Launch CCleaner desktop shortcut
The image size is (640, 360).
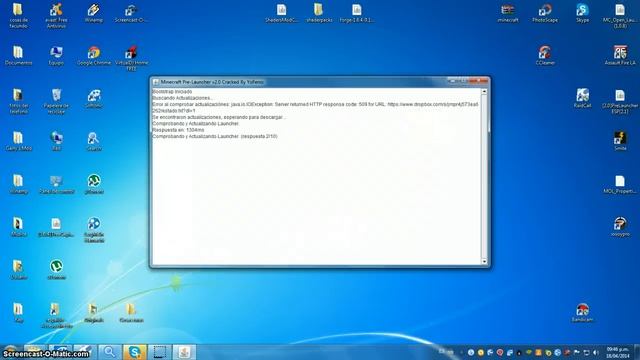pos(545,56)
